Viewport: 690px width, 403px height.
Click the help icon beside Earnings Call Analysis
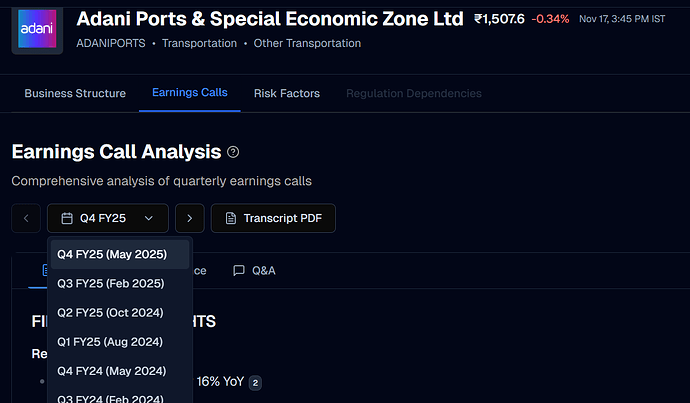[233, 152]
